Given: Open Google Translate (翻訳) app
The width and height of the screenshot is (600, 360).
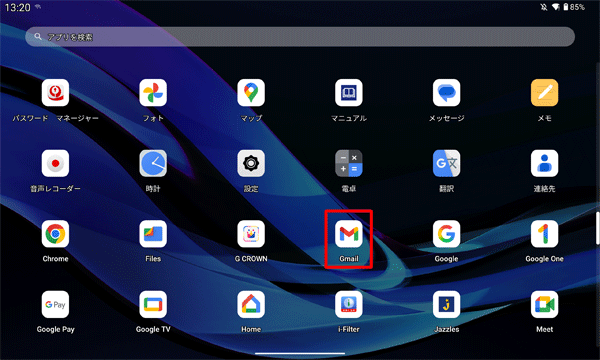Looking at the screenshot, I should tap(447, 163).
